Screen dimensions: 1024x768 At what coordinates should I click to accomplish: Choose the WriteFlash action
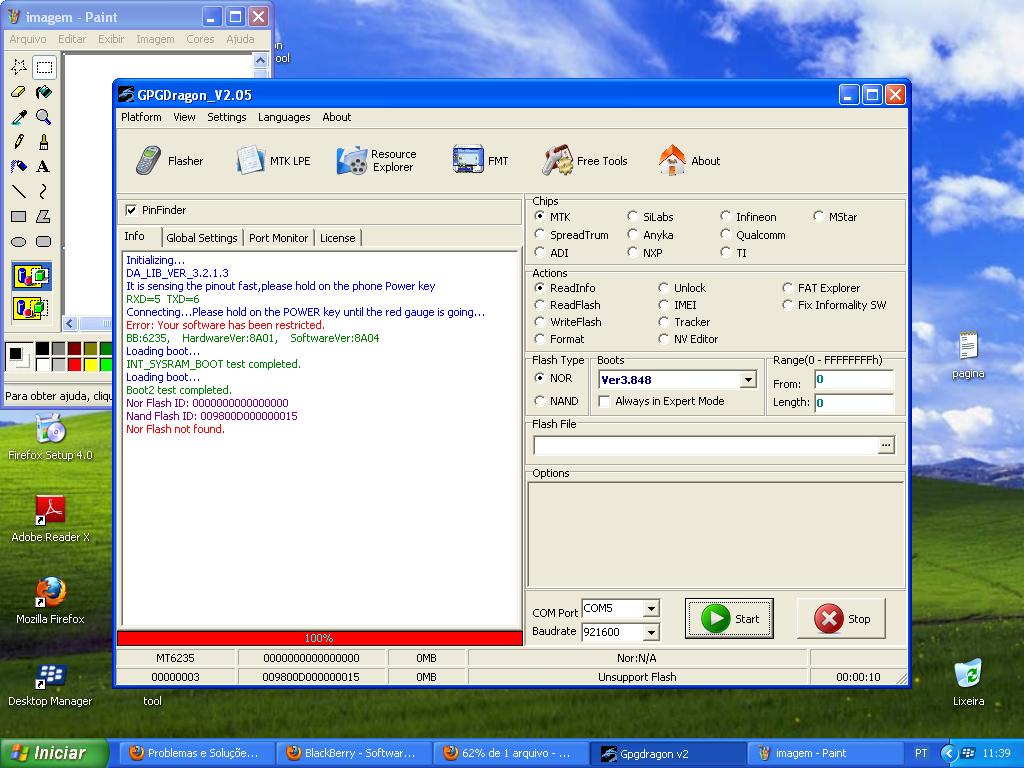539,322
